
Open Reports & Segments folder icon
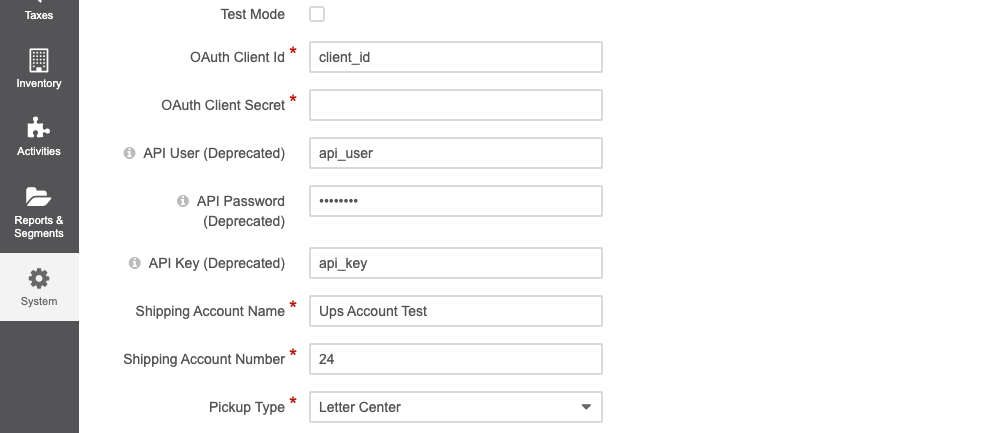pos(39,196)
